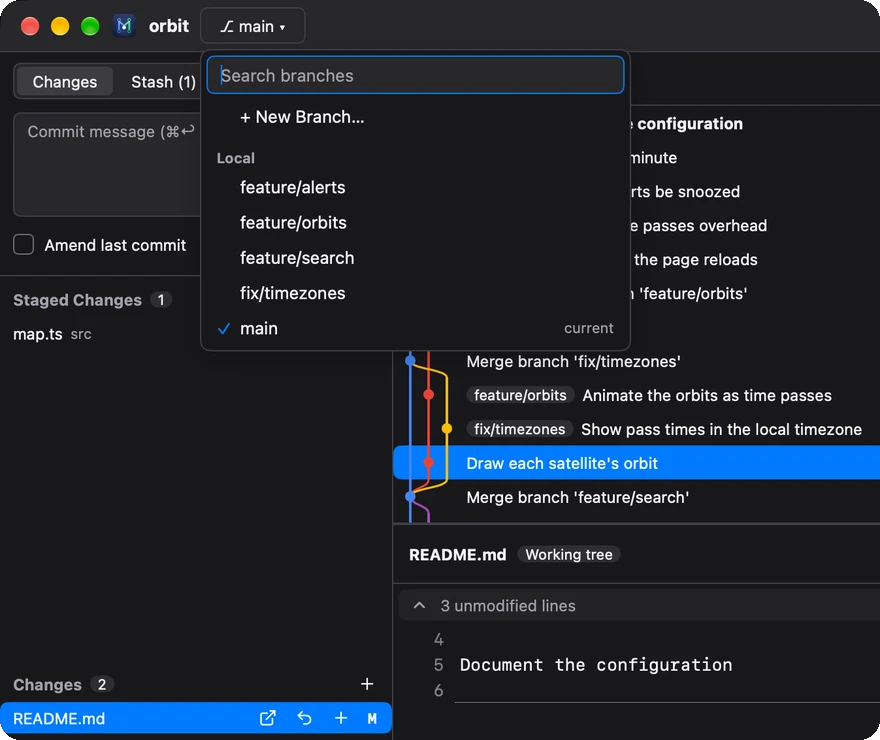This screenshot has height=740, width=880.
Task: Open README.md in external editor icon
Action: click(x=268, y=718)
